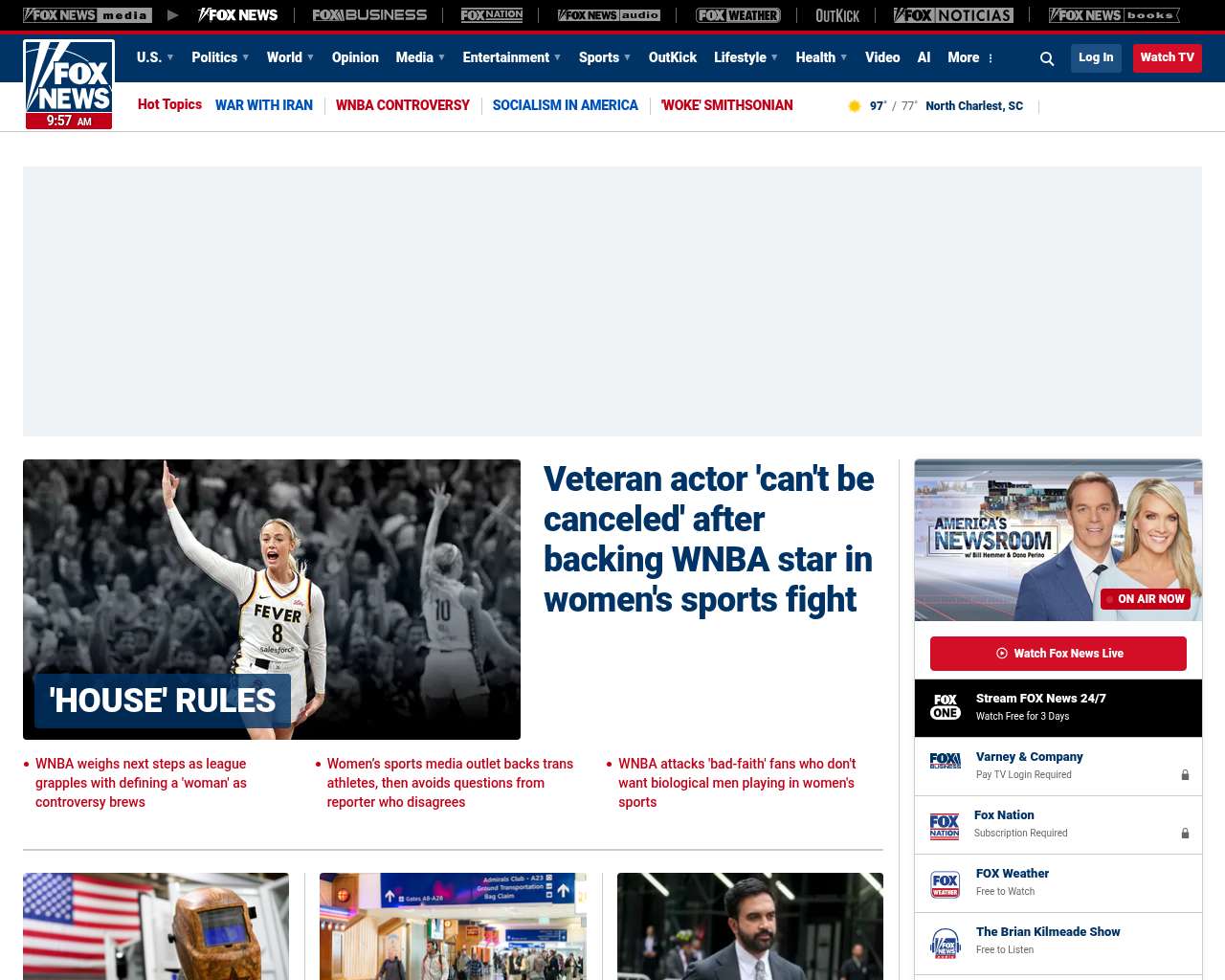Click the sunny weather icon
This screenshot has height=980, width=1225.
click(855, 106)
